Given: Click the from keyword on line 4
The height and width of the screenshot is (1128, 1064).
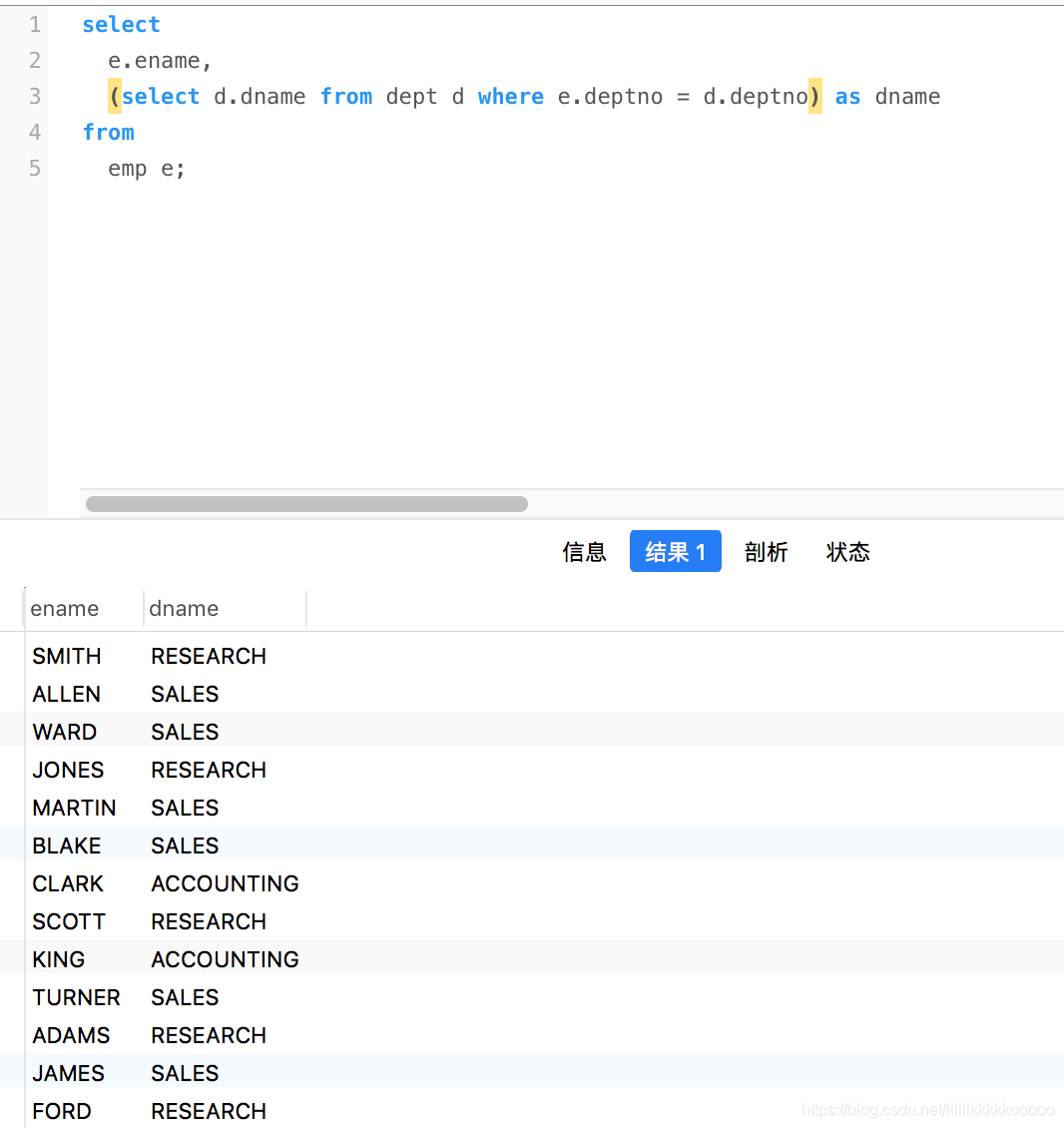Looking at the screenshot, I should 108,133.
